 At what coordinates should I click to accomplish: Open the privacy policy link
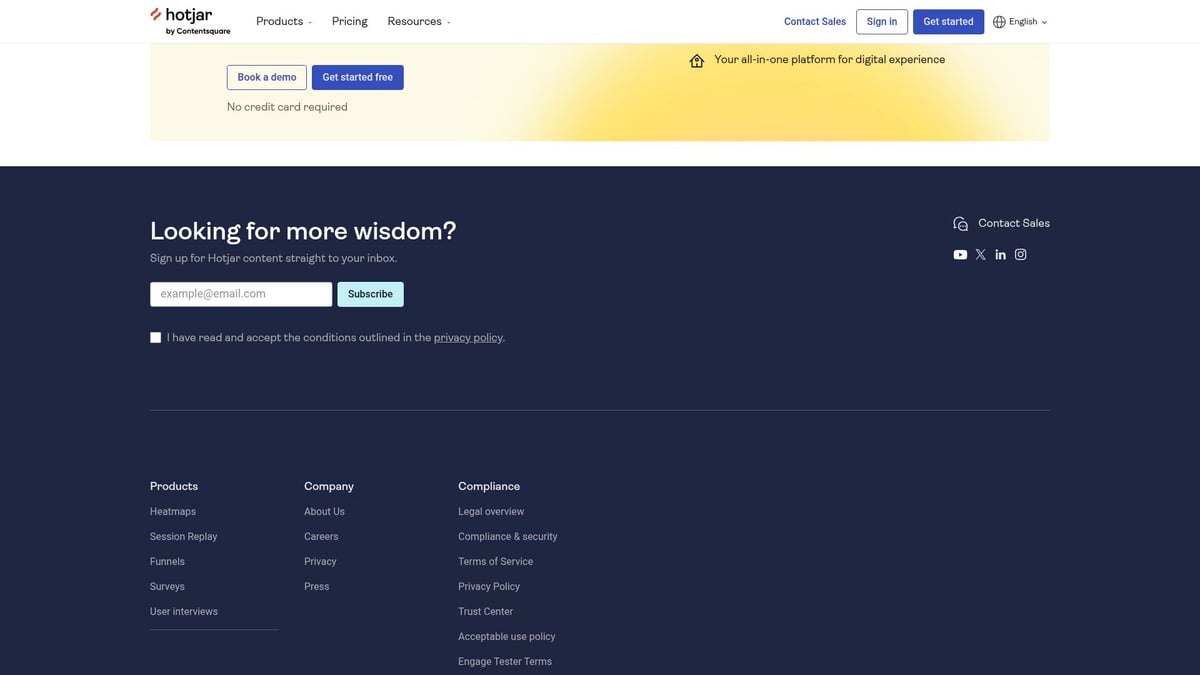467,337
